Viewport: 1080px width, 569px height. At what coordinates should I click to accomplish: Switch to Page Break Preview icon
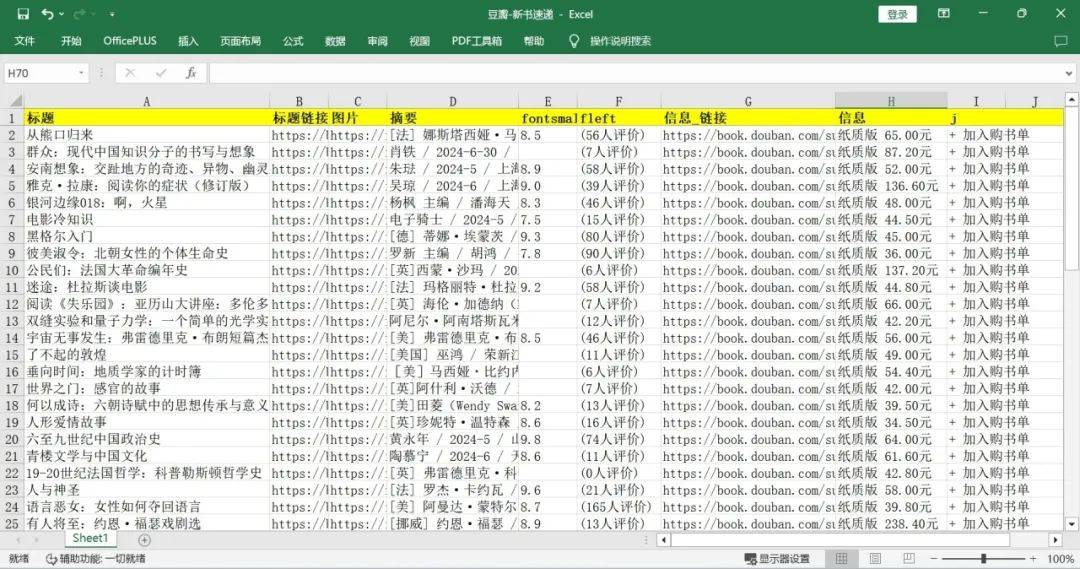click(908, 559)
